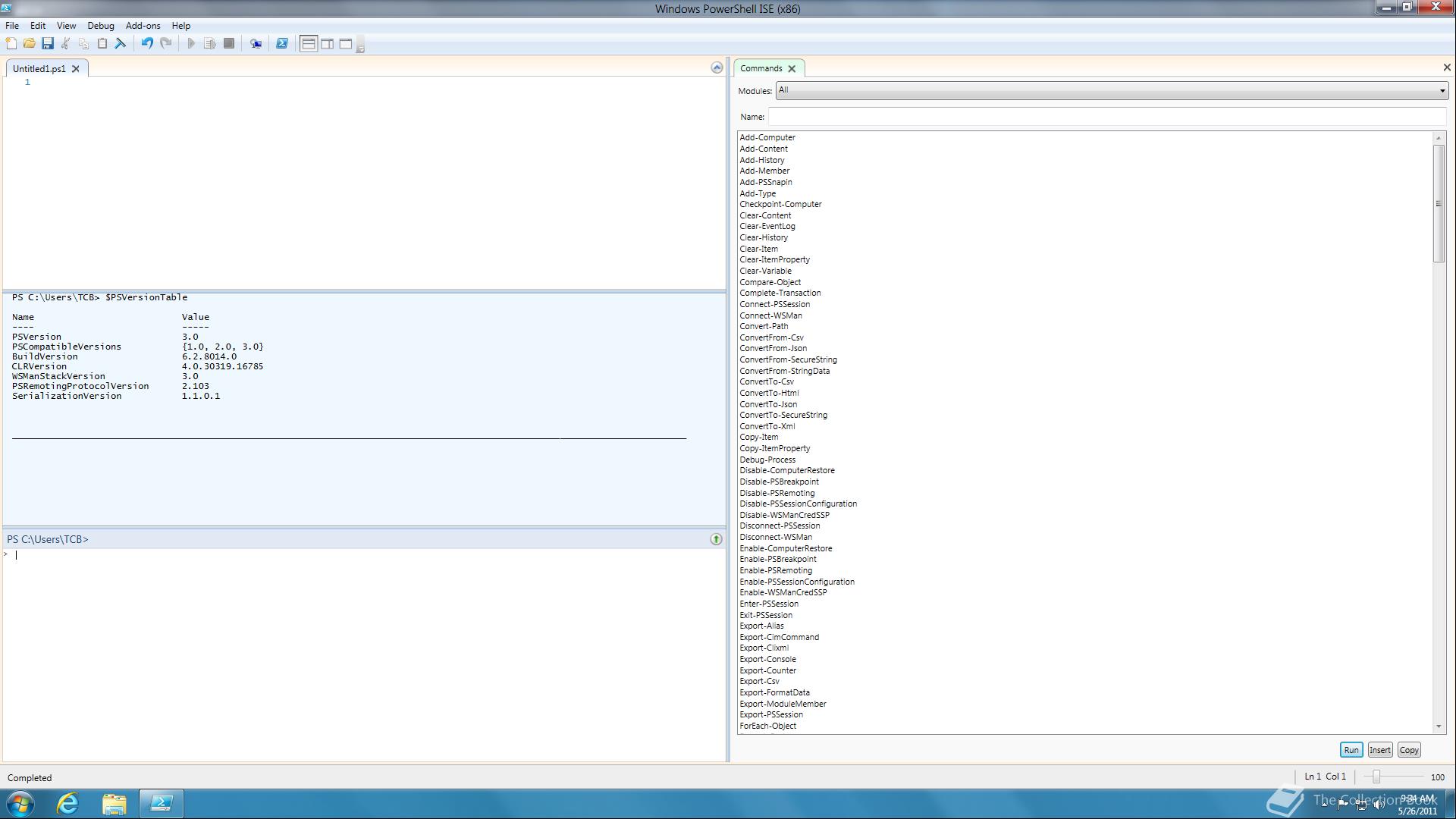The width and height of the screenshot is (1456, 819).
Task: Stop script execution
Action: 229,43
